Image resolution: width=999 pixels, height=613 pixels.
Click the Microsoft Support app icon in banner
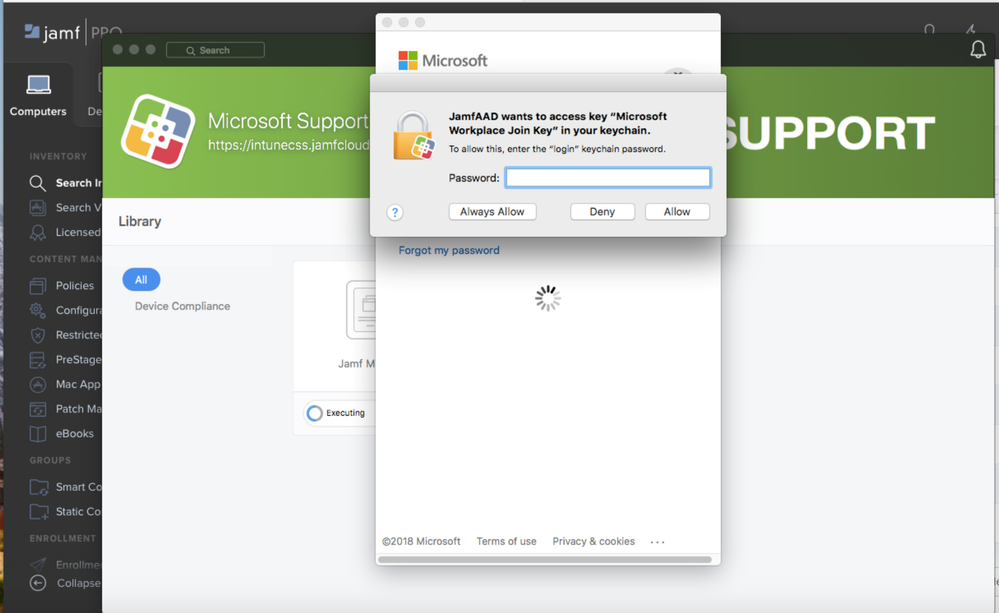158,131
